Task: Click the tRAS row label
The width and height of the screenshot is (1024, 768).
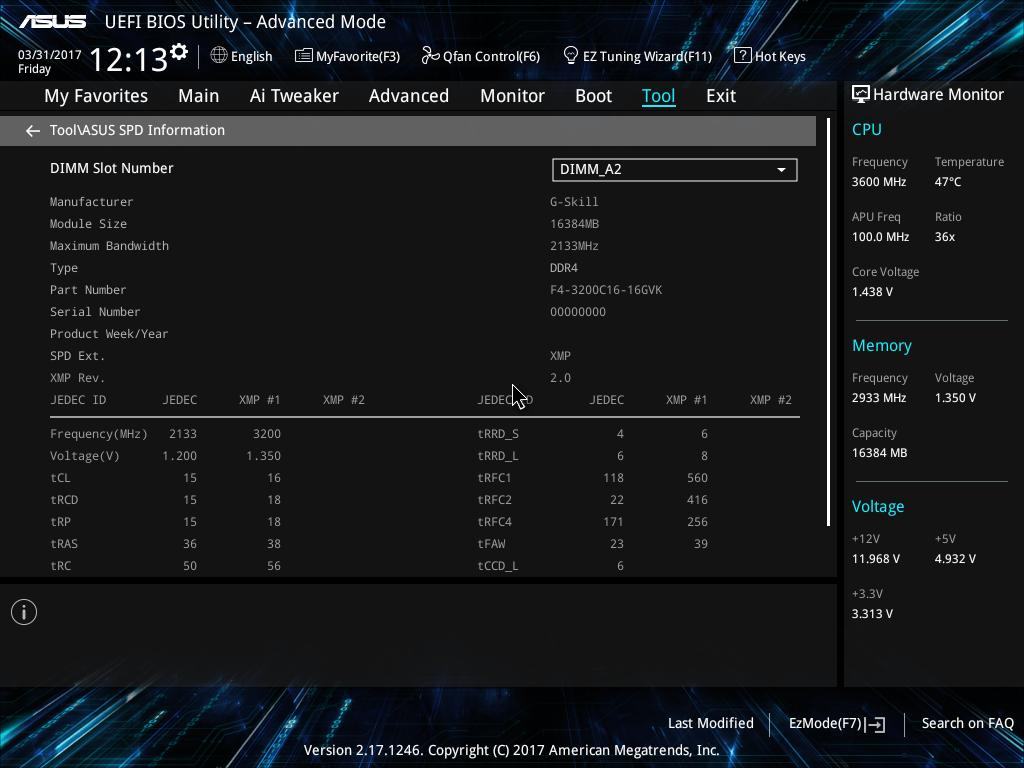Action: click(63, 544)
